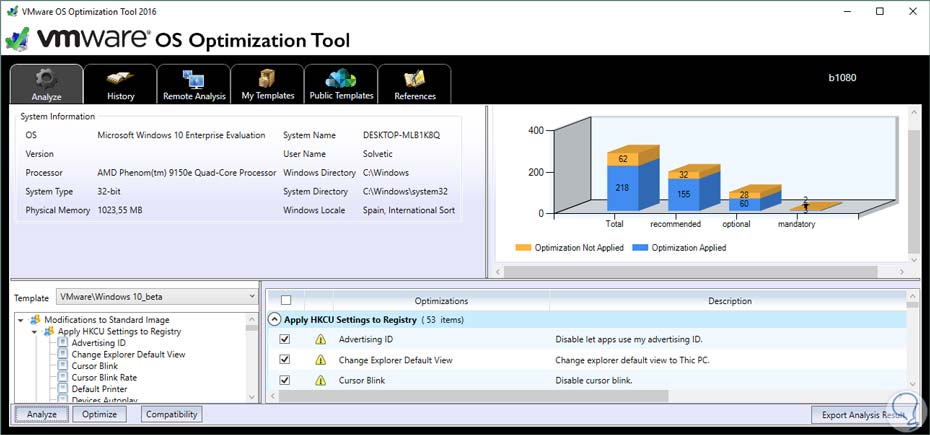Click the physical memory value 1023,55 MB
930x435 pixels.
[120, 210]
